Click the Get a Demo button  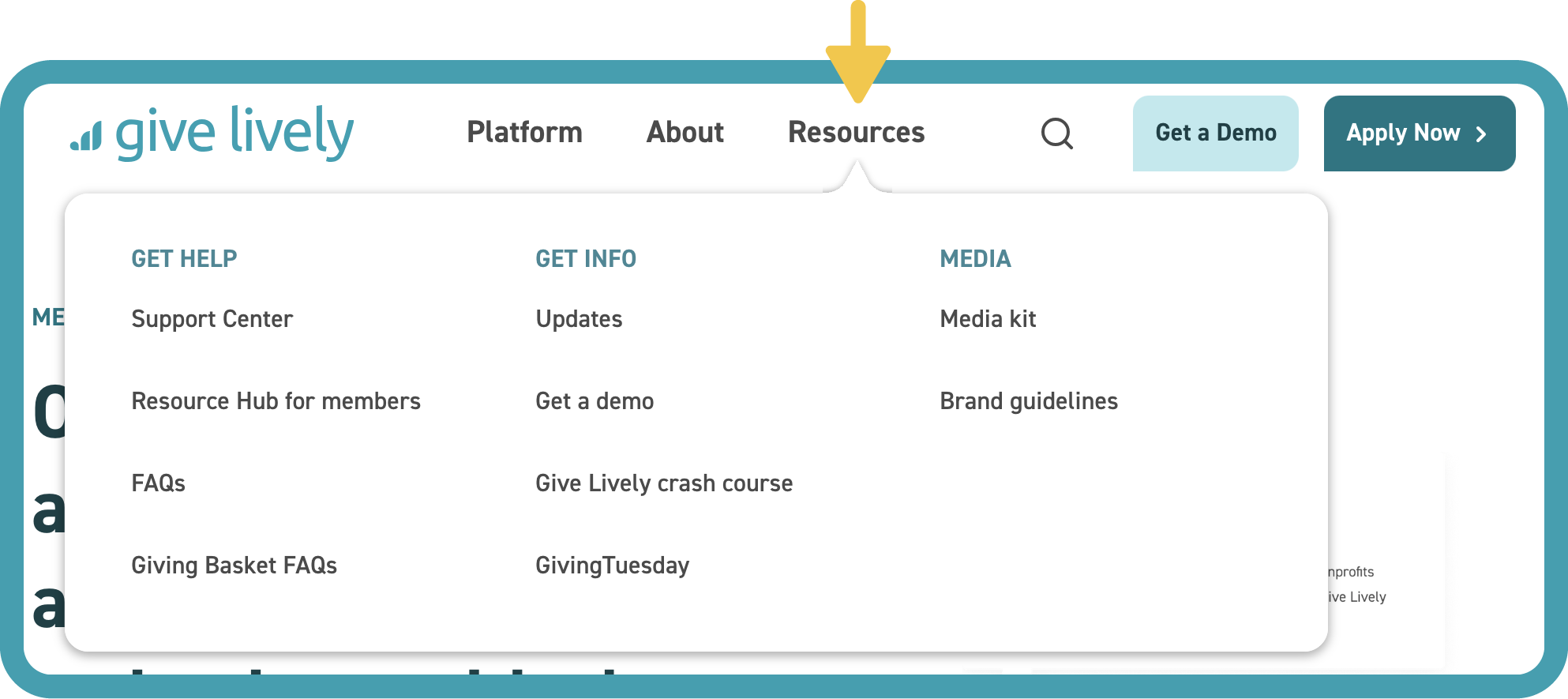(x=1216, y=133)
